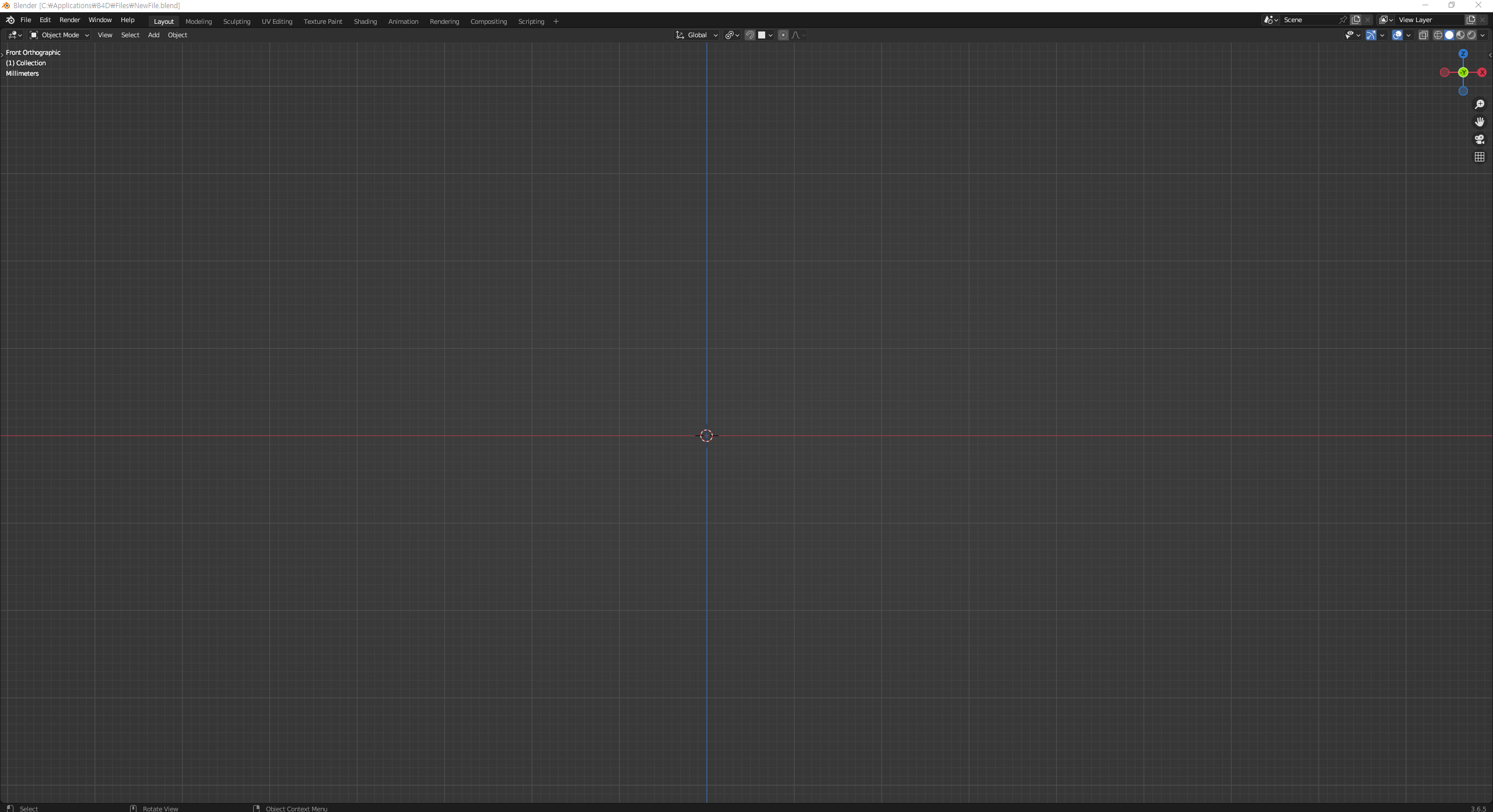1493x812 pixels.
Task: Click the Blender logo menu icon
Action: [10, 20]
